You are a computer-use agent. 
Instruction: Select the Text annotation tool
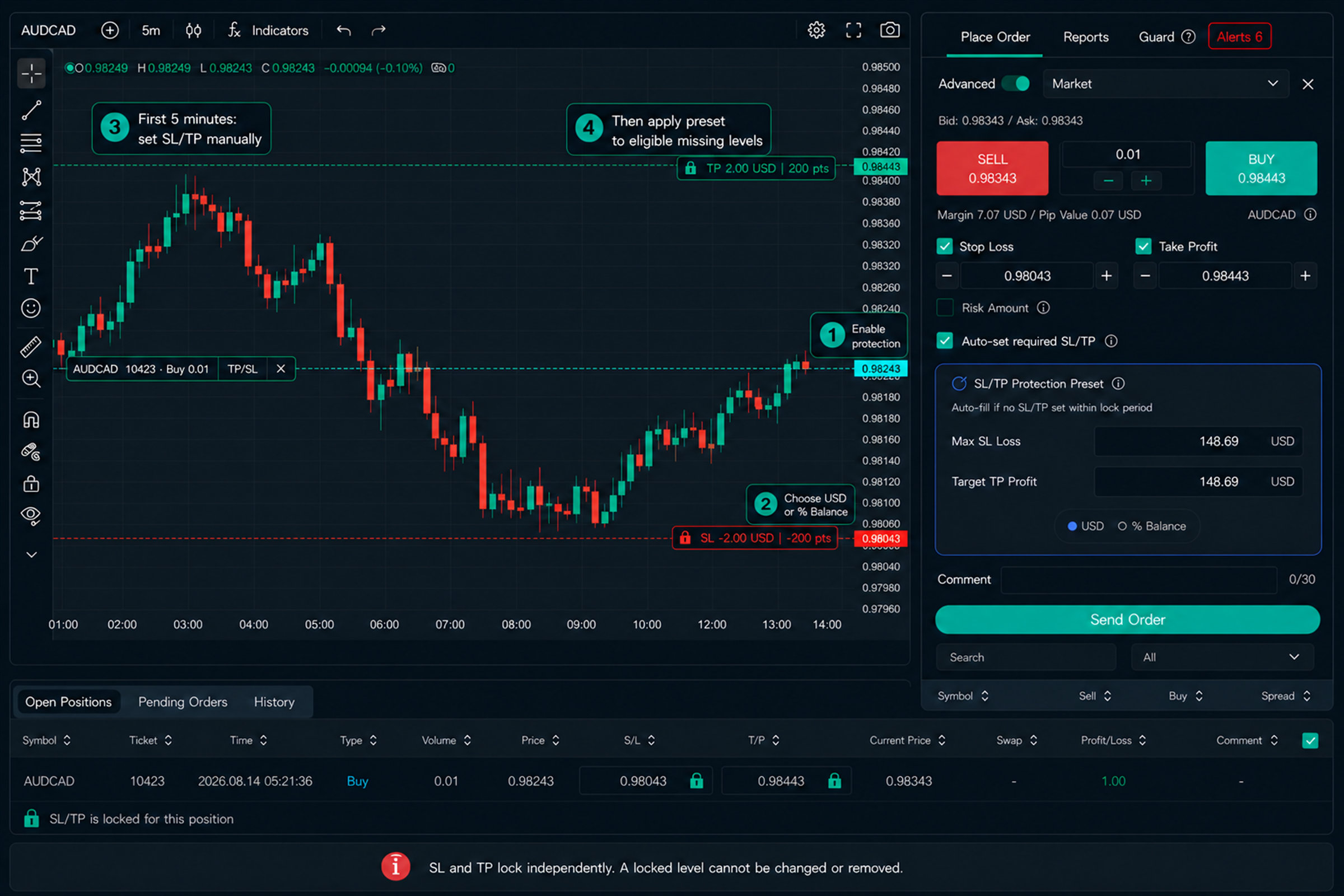pyautogui.click(x=31, y=277)
